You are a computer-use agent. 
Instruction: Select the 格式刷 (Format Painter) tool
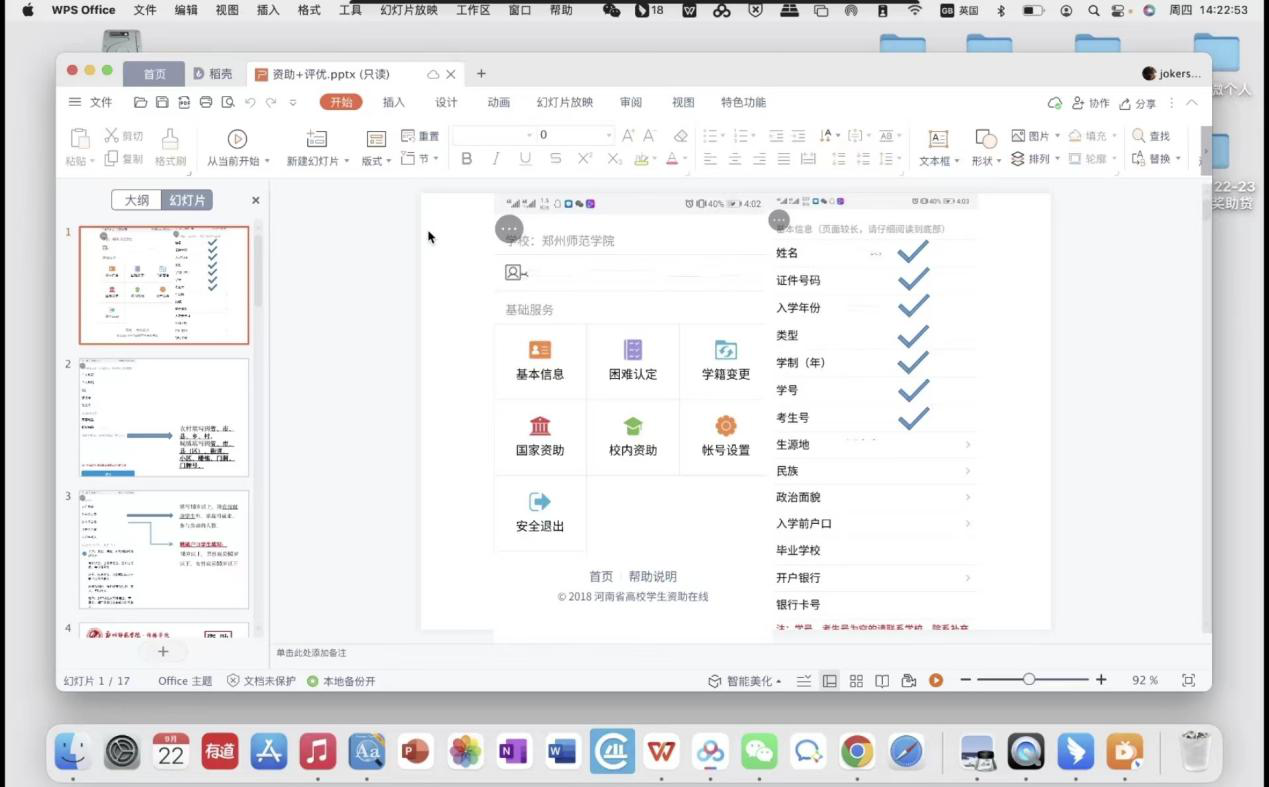coord(170,147)
